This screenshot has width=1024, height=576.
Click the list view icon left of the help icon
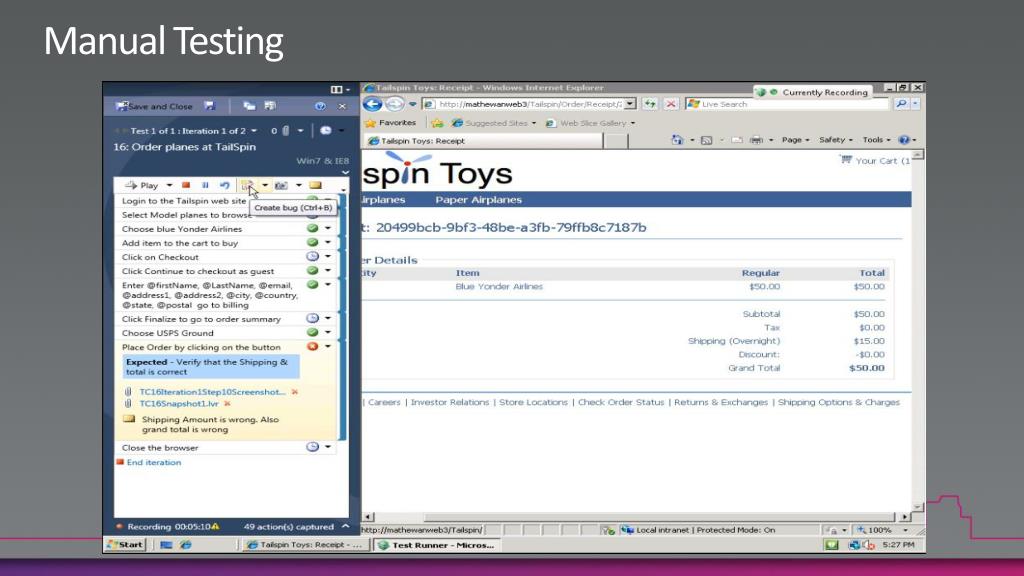[270, 106]
